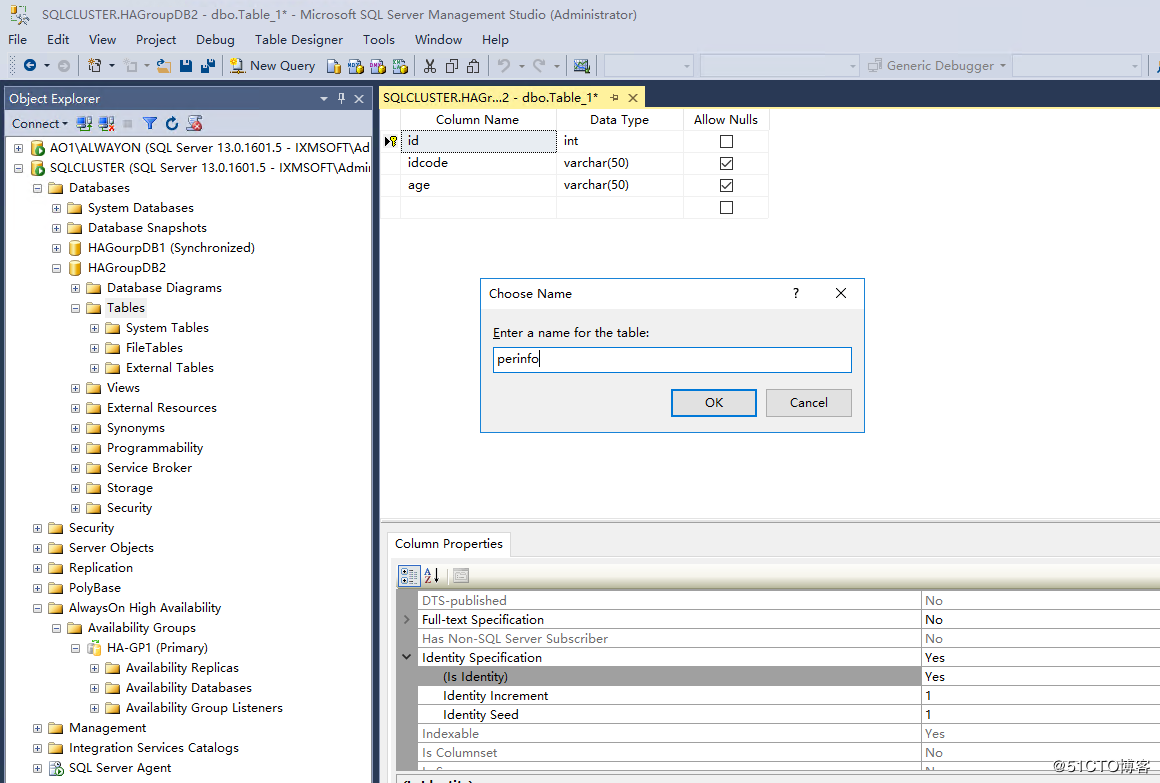Open the Connect dropdown in Object Explorer

tap(38, 123)
